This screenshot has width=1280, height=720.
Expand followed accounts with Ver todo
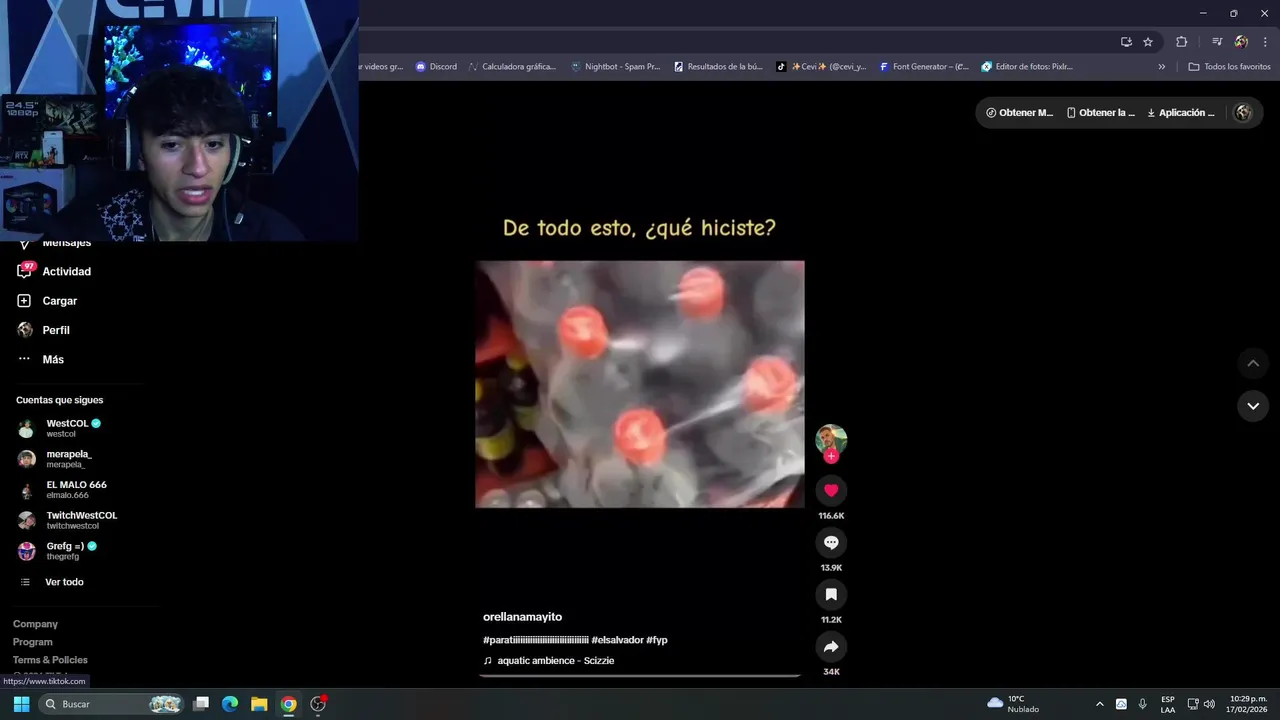point(64,582)
